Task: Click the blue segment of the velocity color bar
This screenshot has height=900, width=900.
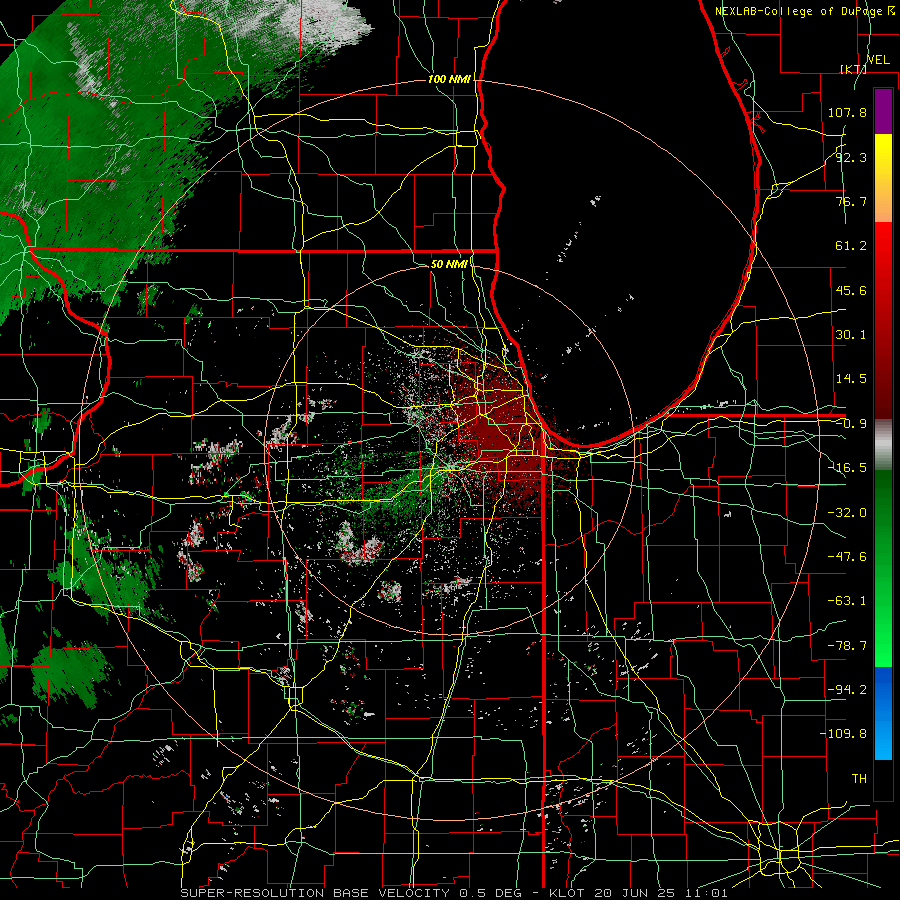Action: coord(883,713)
